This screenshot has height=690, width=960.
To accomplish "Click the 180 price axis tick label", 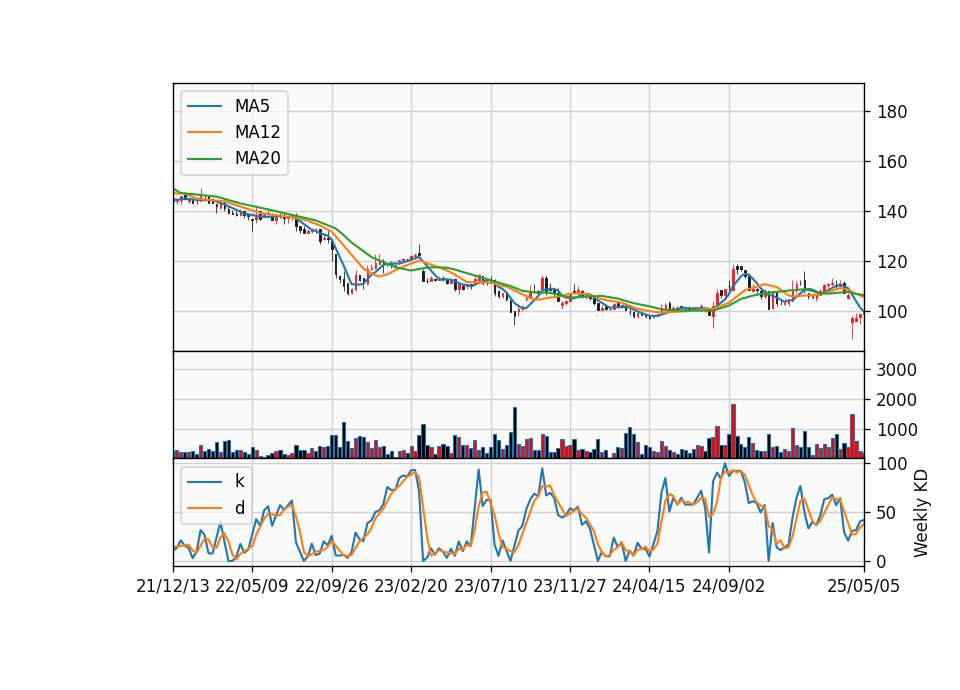I will tap(892, 112).
